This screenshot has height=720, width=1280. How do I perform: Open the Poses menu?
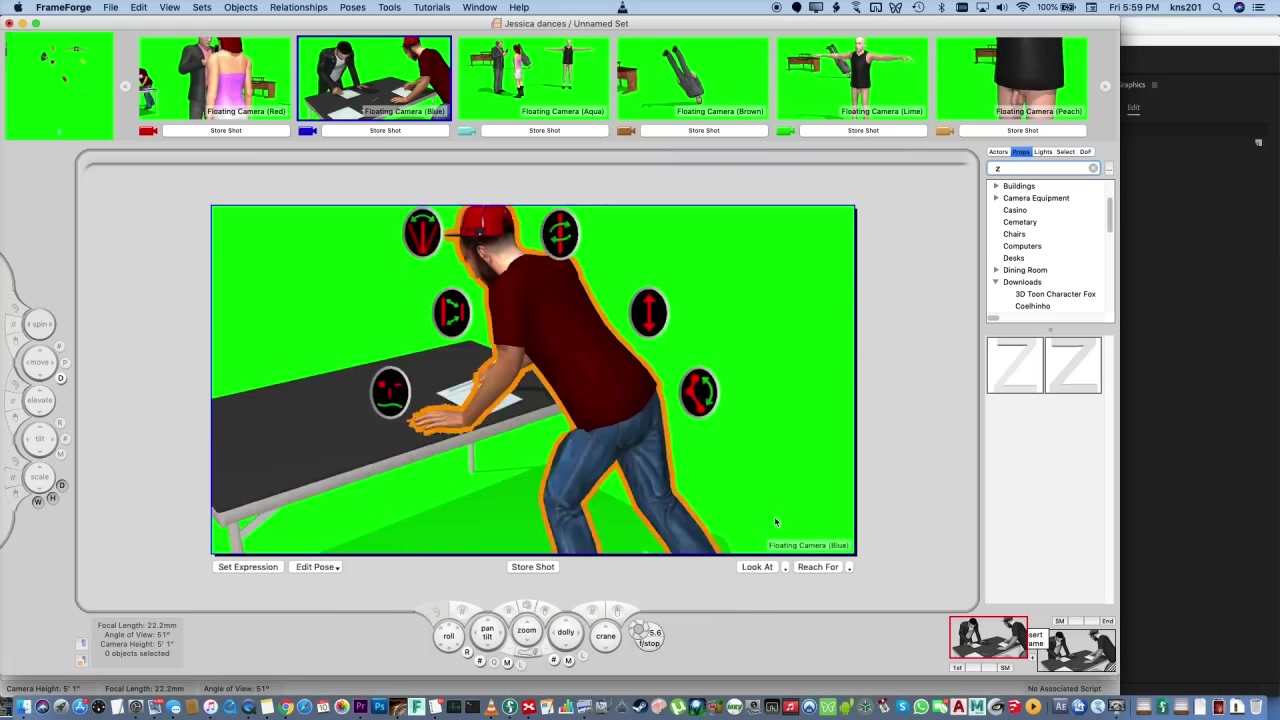coord(352,7)
